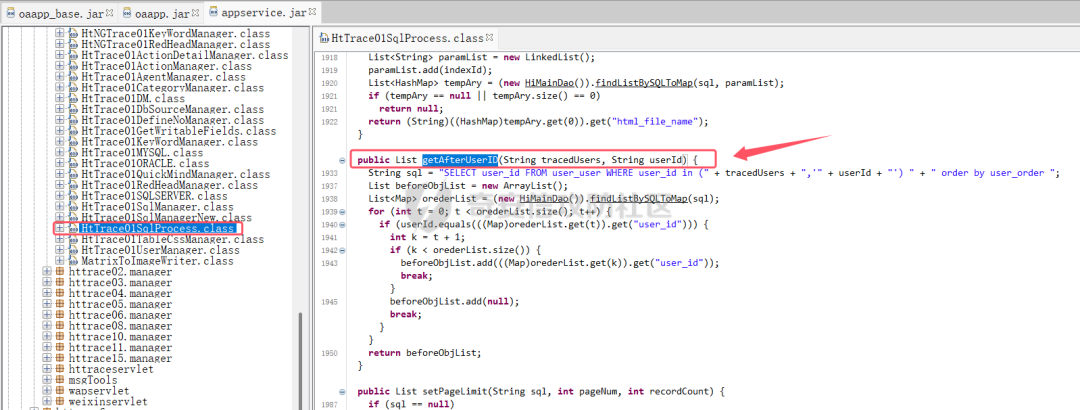
Task: Select HtTrace01GetWritableFields.class in the tree
Action: coord(178,131)
